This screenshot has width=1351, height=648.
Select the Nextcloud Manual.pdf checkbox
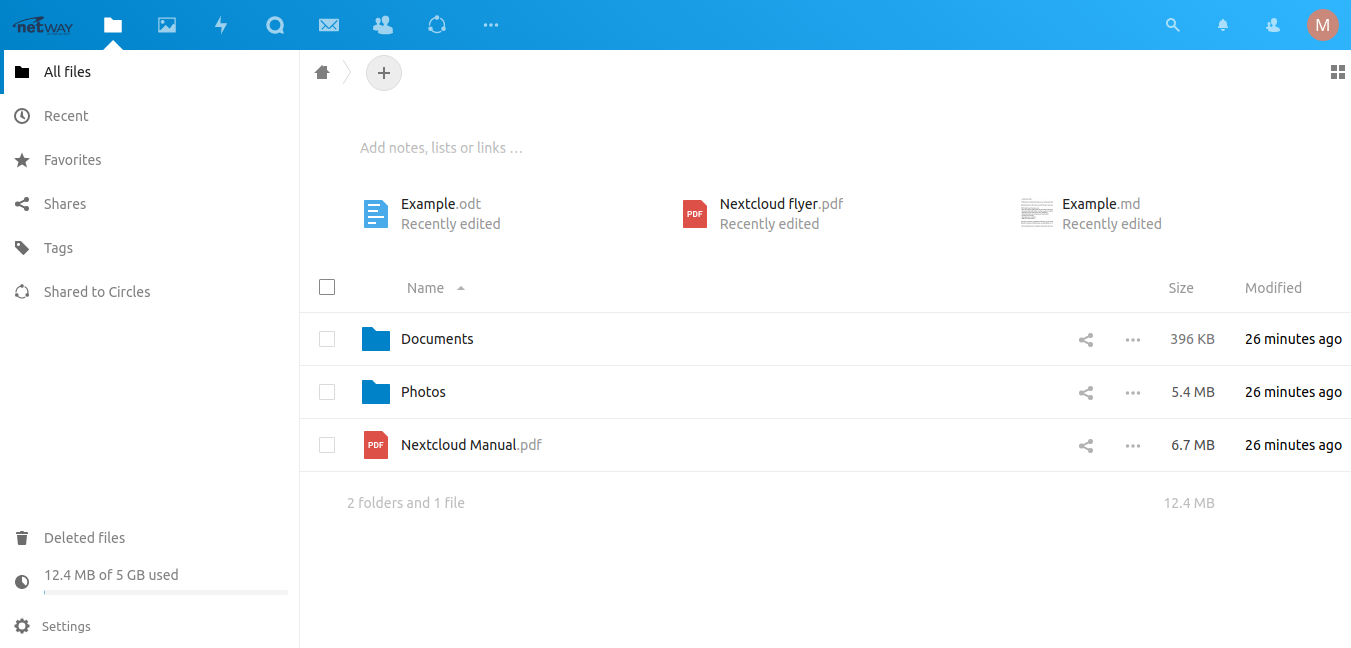(x=327, y=445)
